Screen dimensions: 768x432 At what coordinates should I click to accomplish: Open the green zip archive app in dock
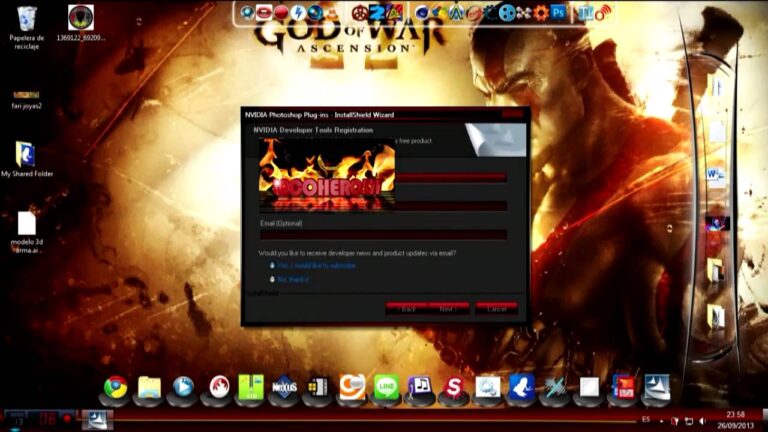251,387
